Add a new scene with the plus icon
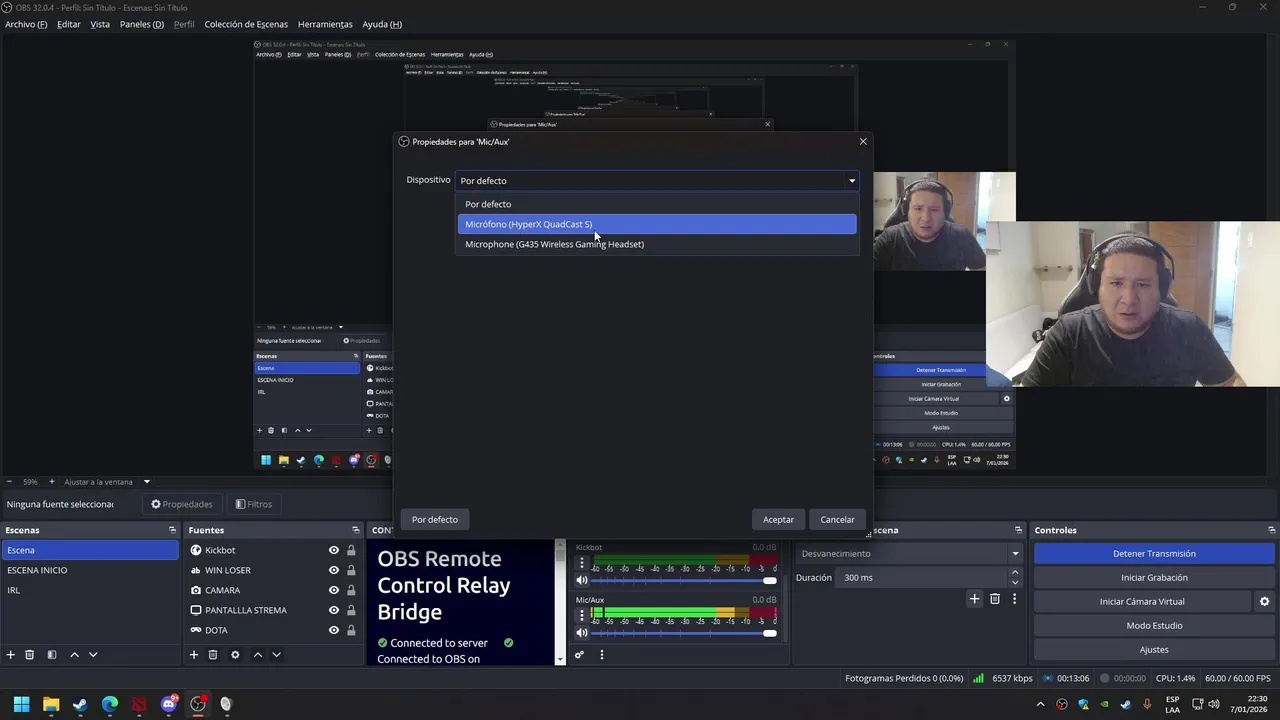The image size is (1280, 720). tap(11, 655)
